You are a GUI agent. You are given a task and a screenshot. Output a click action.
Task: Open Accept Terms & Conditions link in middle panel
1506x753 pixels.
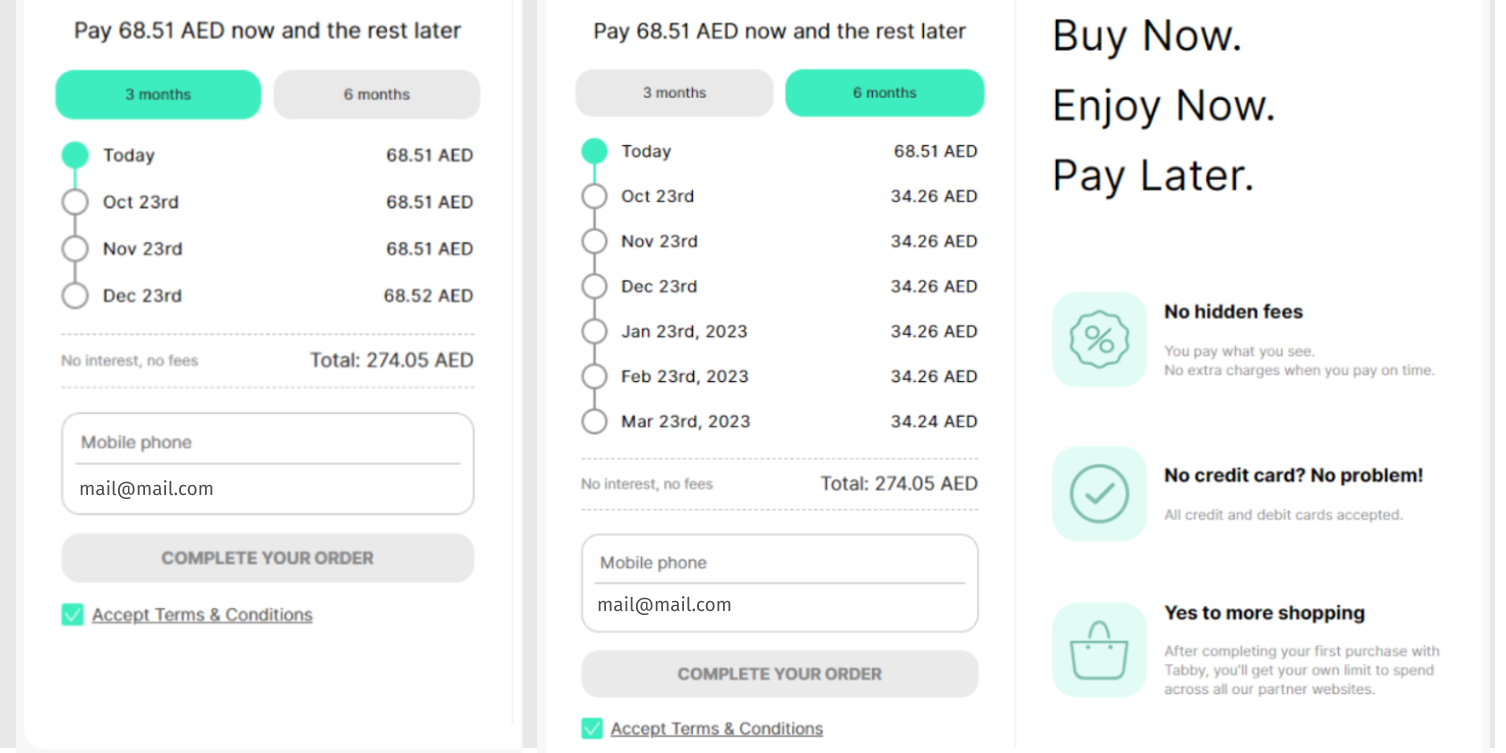pyautogui.click(x=717, y=729)
